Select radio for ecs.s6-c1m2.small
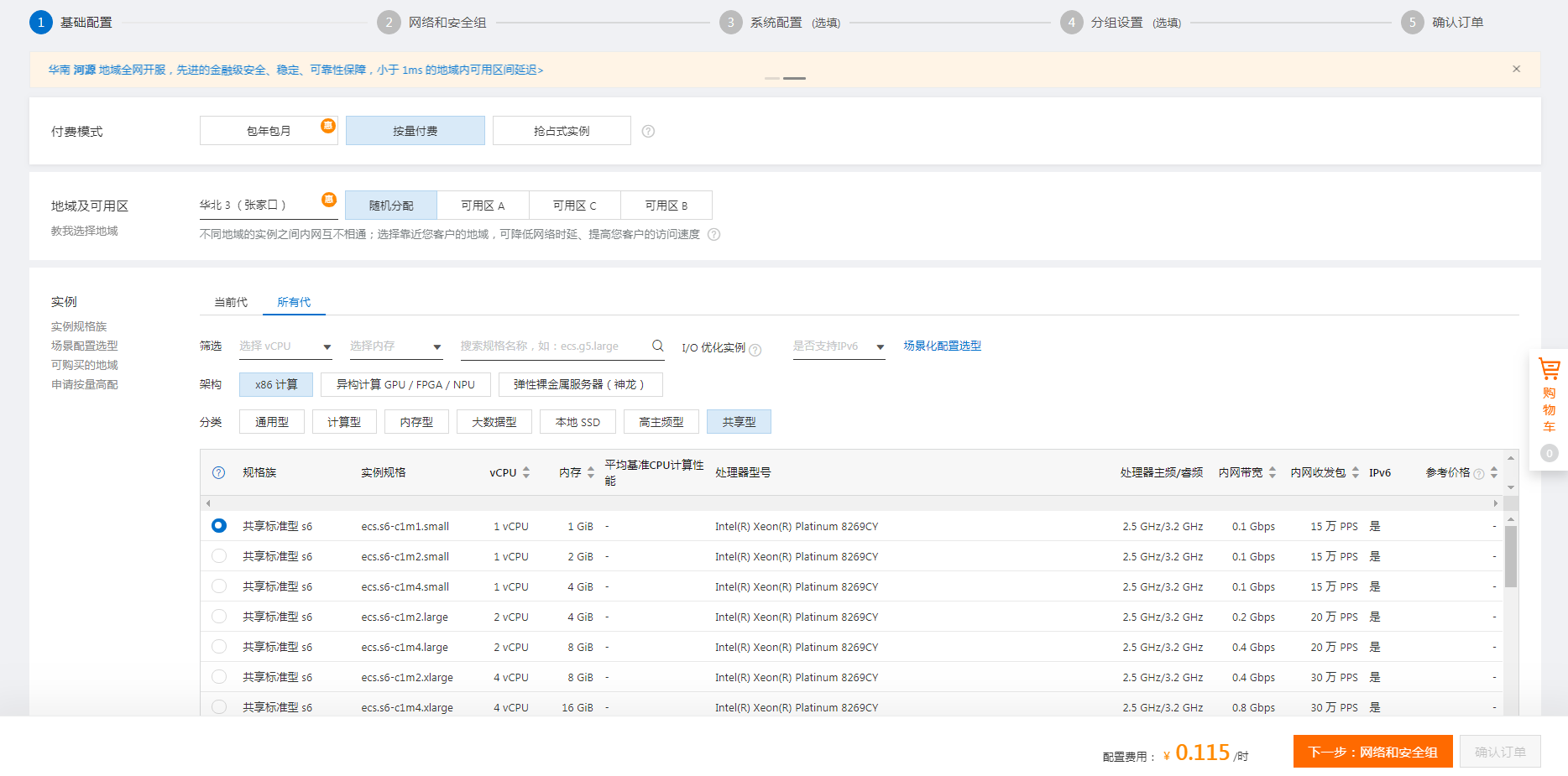Viewport: 1568px width, 776px height. pos(219,555)
